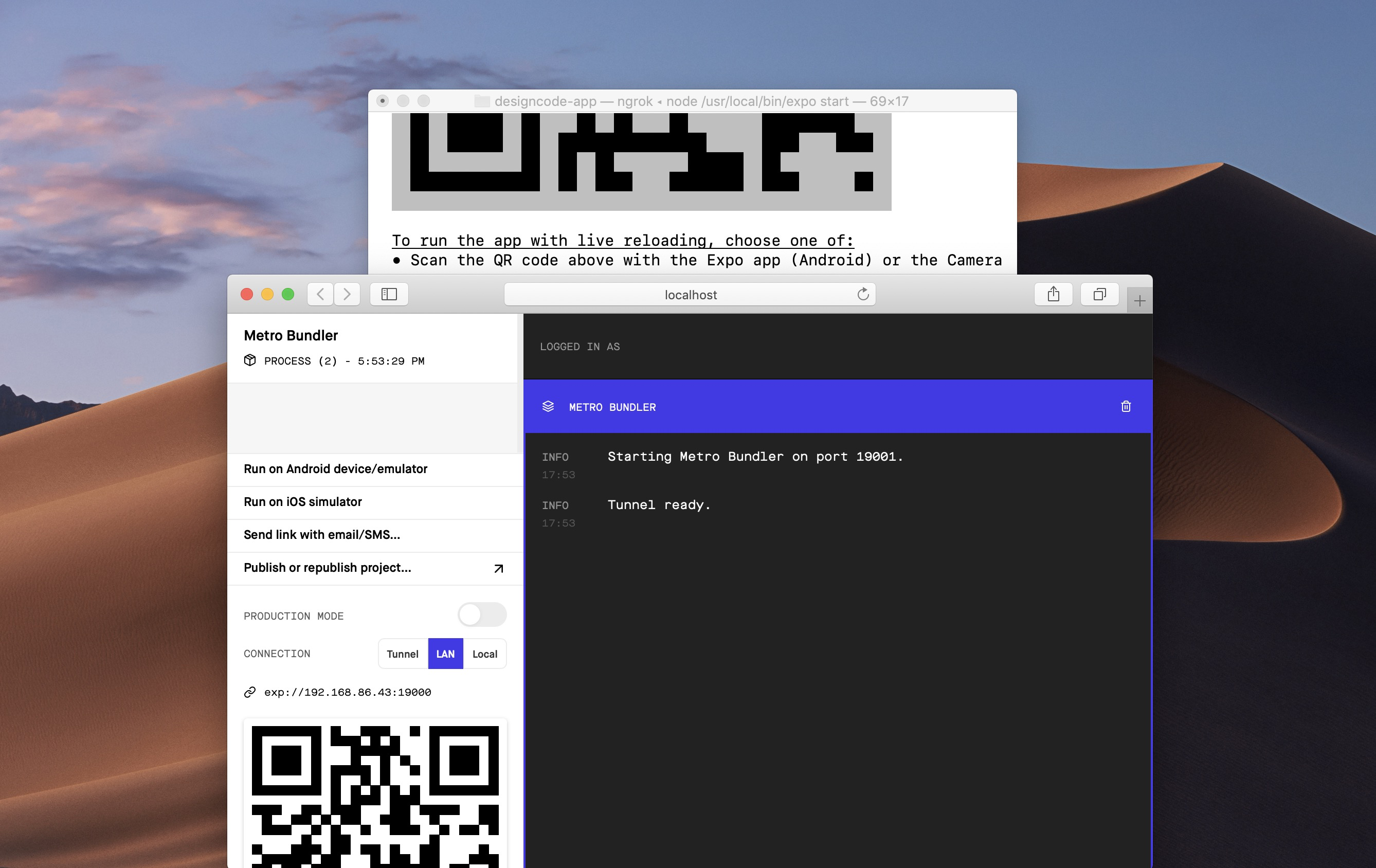Choose the LAN connection option
The height and width of the screenshot is (868, 1376).
(x=445, y=654)
